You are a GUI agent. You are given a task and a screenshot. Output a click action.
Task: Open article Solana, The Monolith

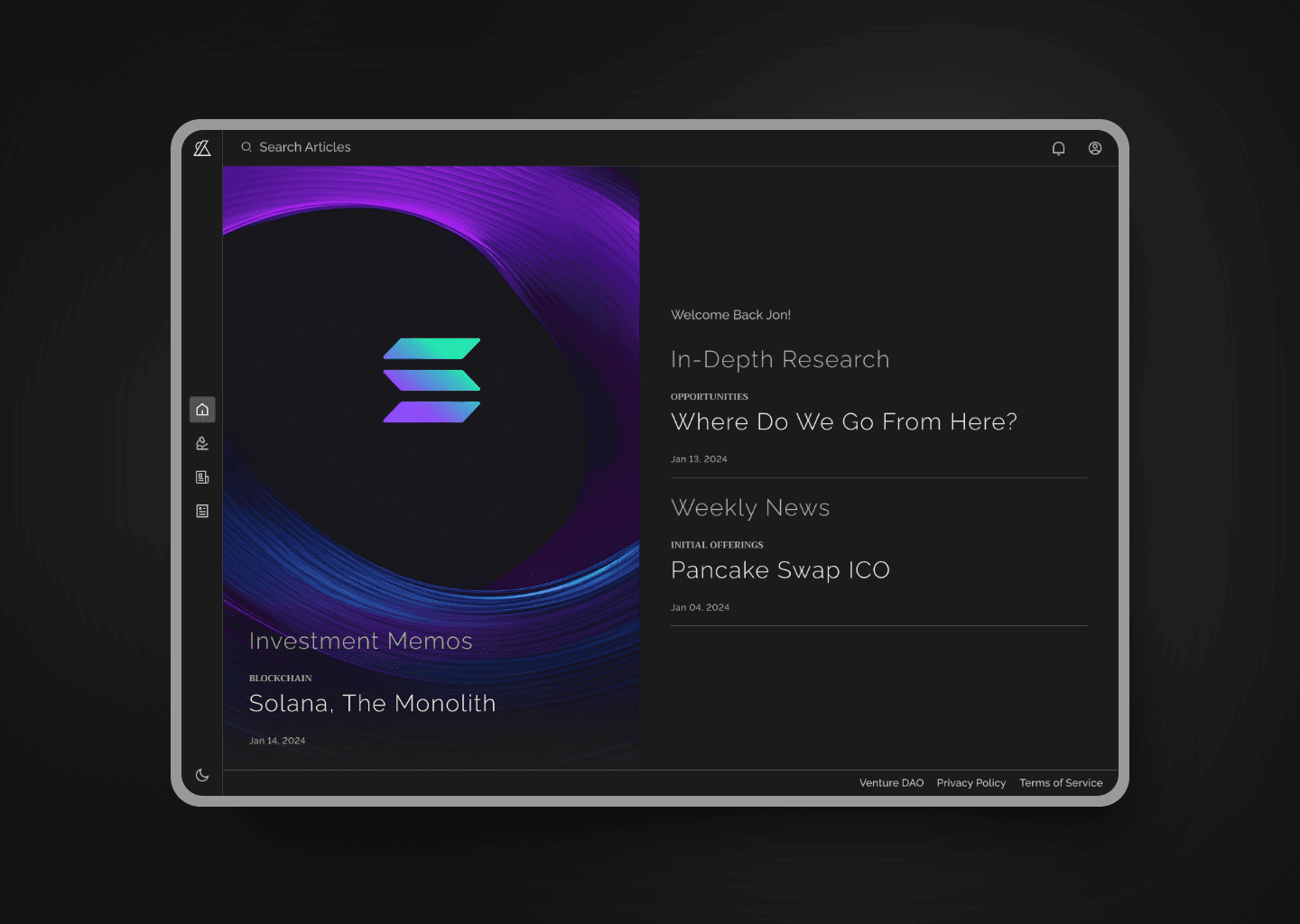372,703
